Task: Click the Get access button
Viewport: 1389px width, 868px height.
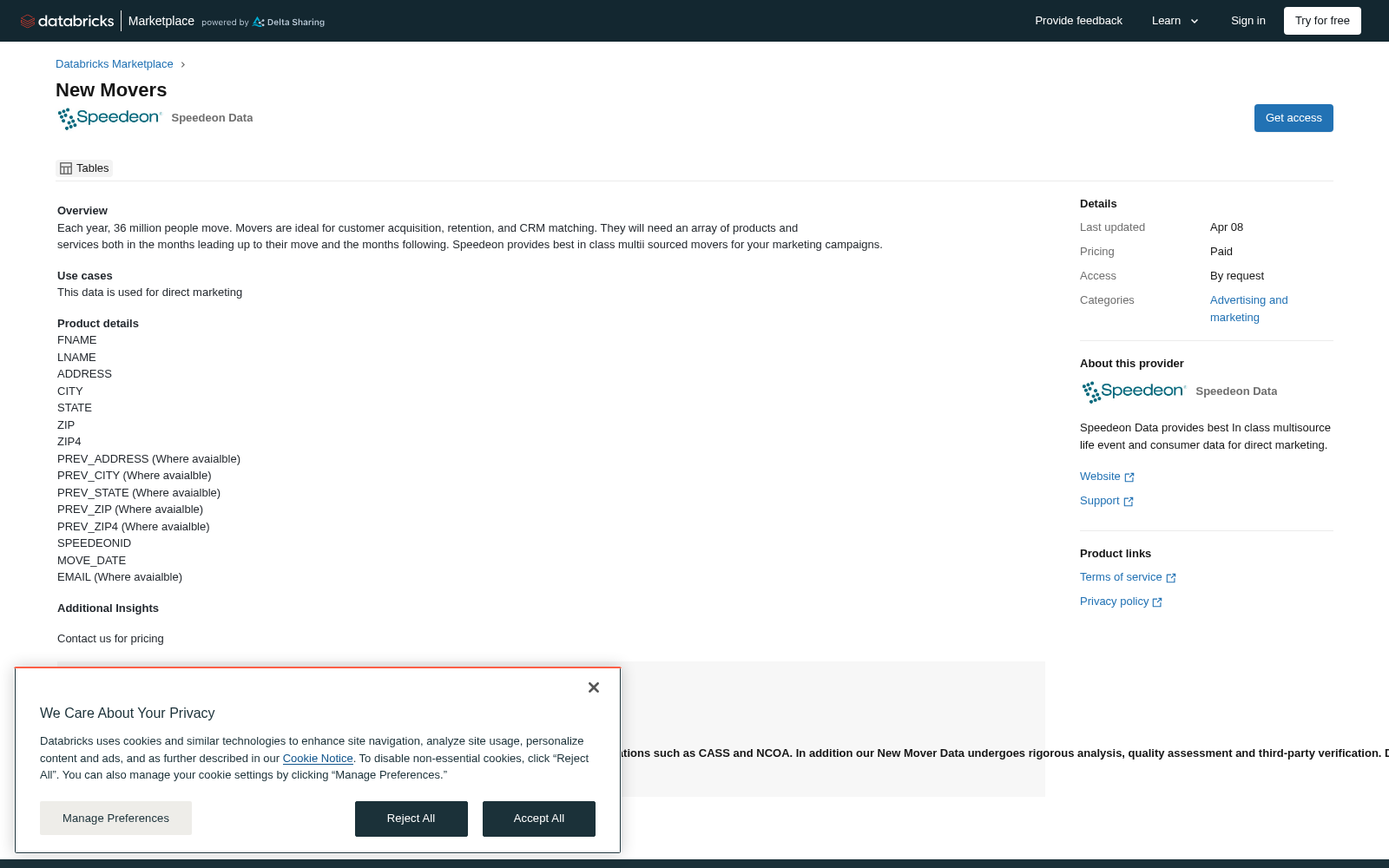Action: 1294,118
